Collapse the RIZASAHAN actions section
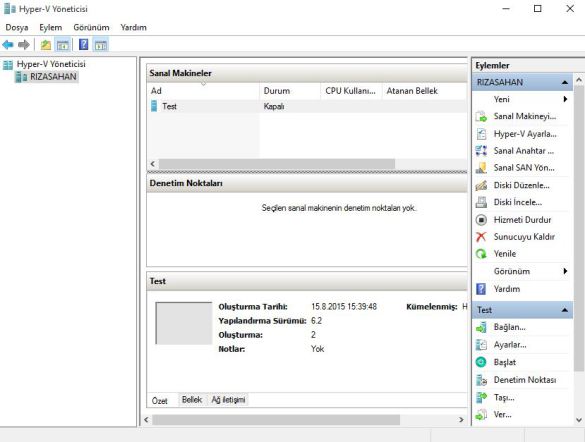 tap(564, 82)
